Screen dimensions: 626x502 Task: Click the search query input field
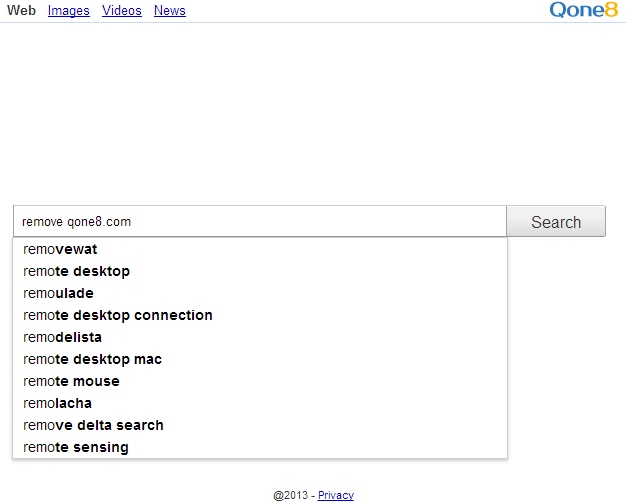(259, 222)
